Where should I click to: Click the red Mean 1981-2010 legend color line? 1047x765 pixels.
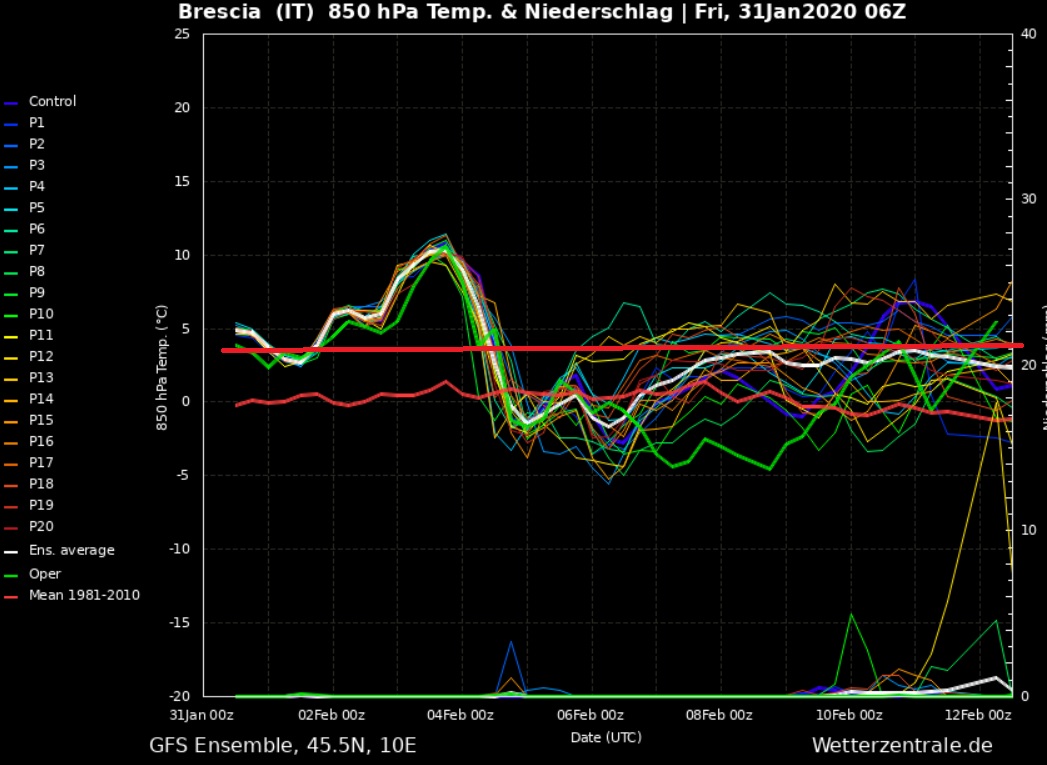[x=11, y=597]
